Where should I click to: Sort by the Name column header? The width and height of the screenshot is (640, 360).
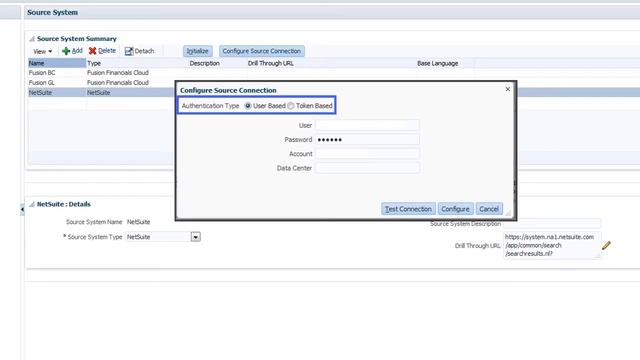[57, 63]
